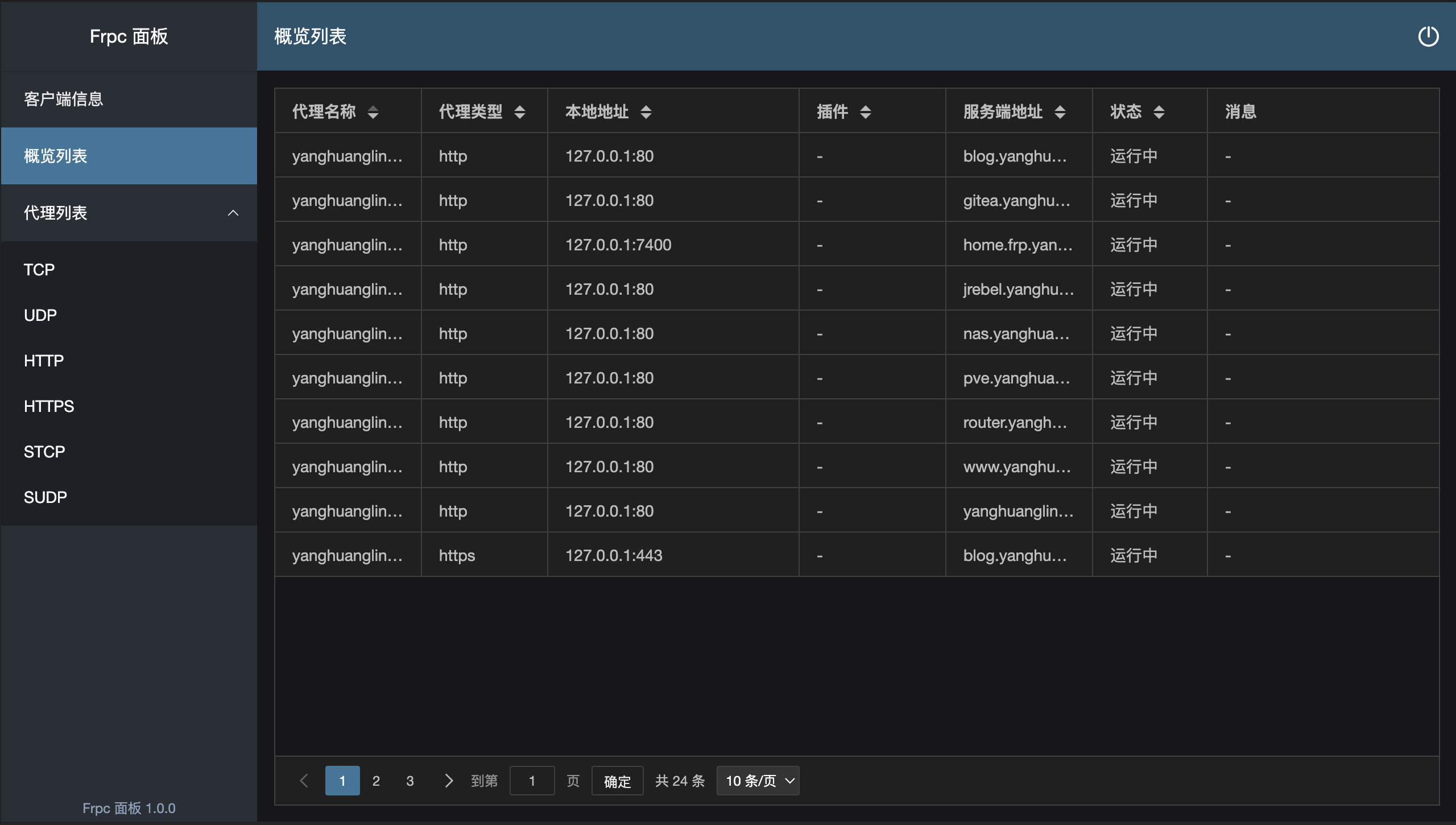The width and height of the screenshot is (1456, 825).
Task: Go to page 3 in pagination
Action: tap(410, 780)
